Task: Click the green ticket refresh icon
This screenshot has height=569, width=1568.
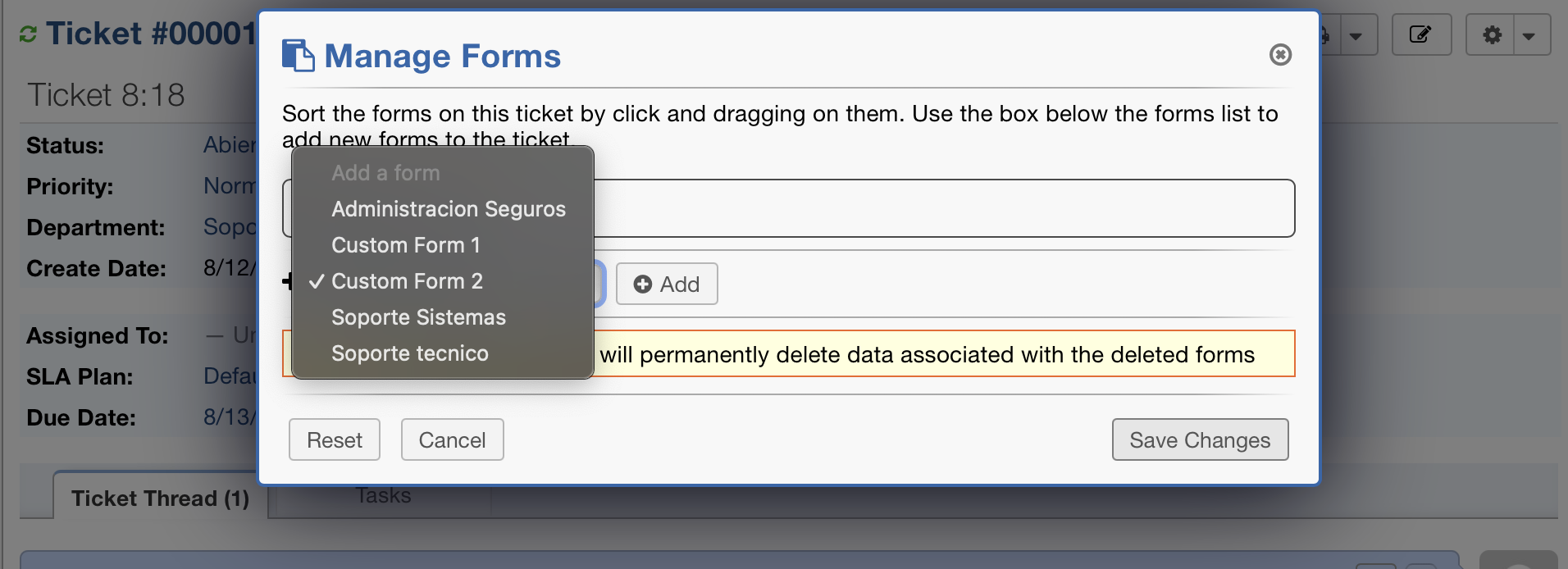Action: [x=28, y=34]
